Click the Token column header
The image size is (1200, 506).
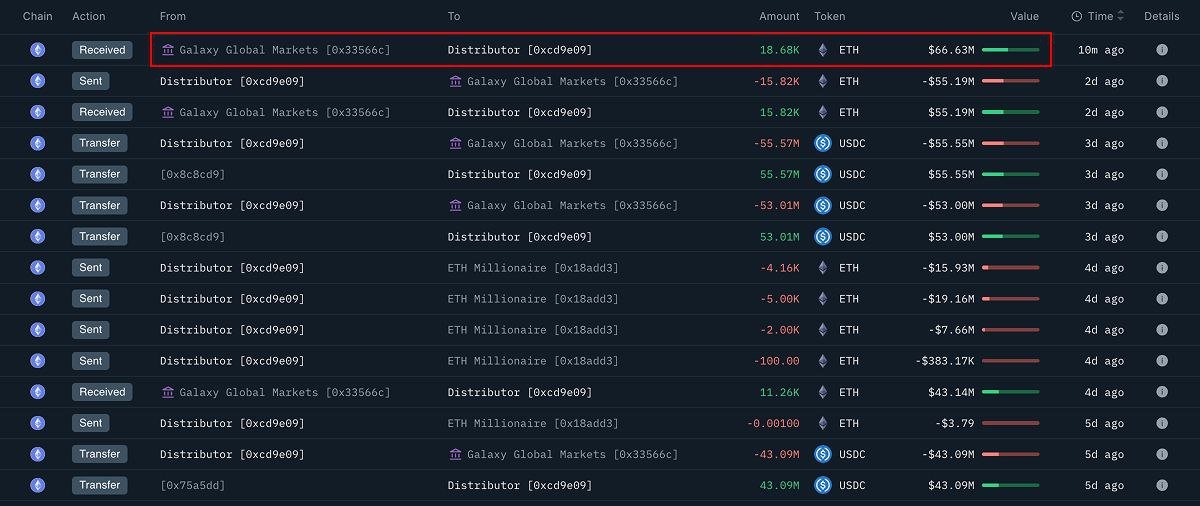click(x=829, y=16)
